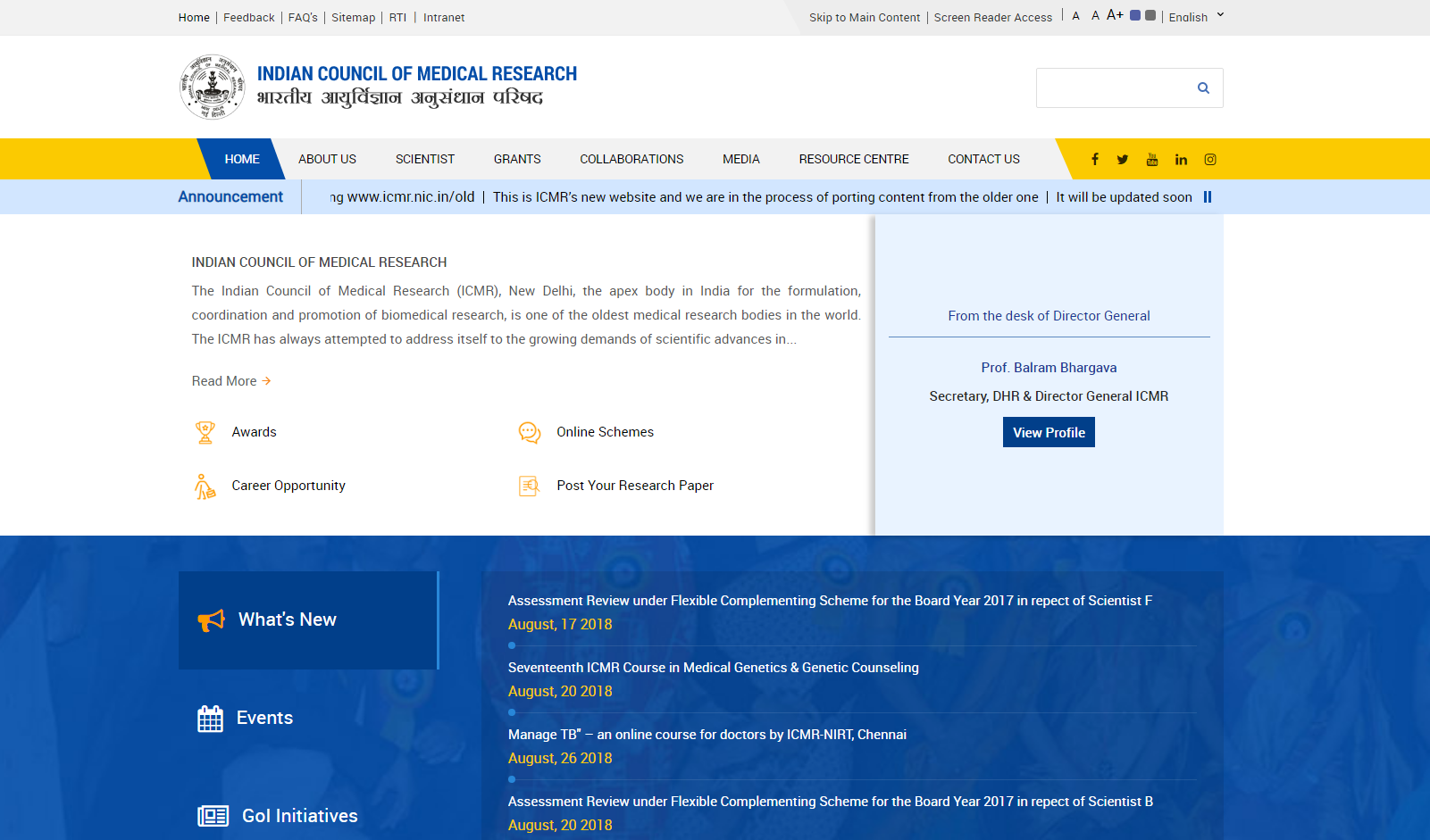This screenshot has width=1430, height=840.
Task: Open the Career Opportunity link
Action: pos(289,486)
